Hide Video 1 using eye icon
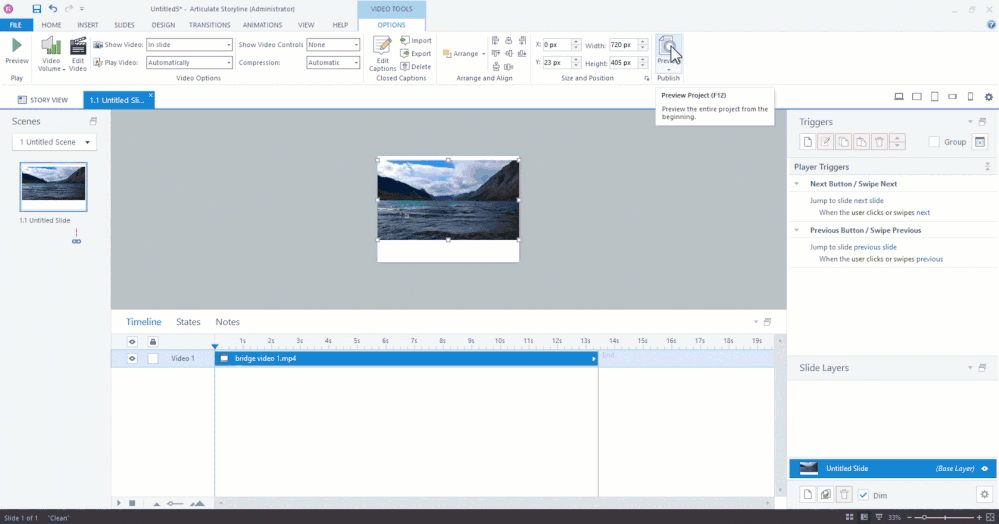999x524 pixels. pyautogui.click(x=132, y=358)
